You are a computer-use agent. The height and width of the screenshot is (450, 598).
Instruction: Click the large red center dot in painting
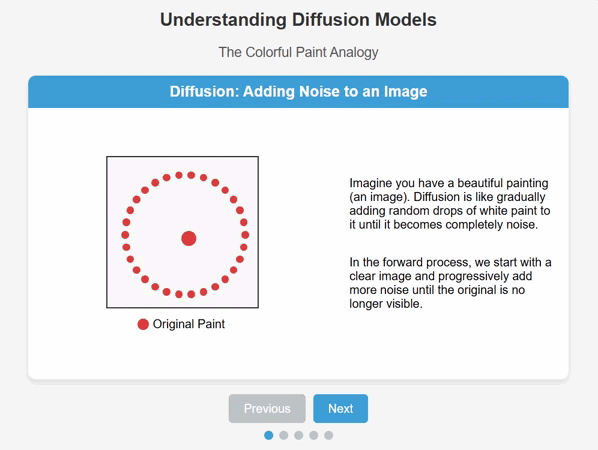pyautogui.click(x=188, y=238)
